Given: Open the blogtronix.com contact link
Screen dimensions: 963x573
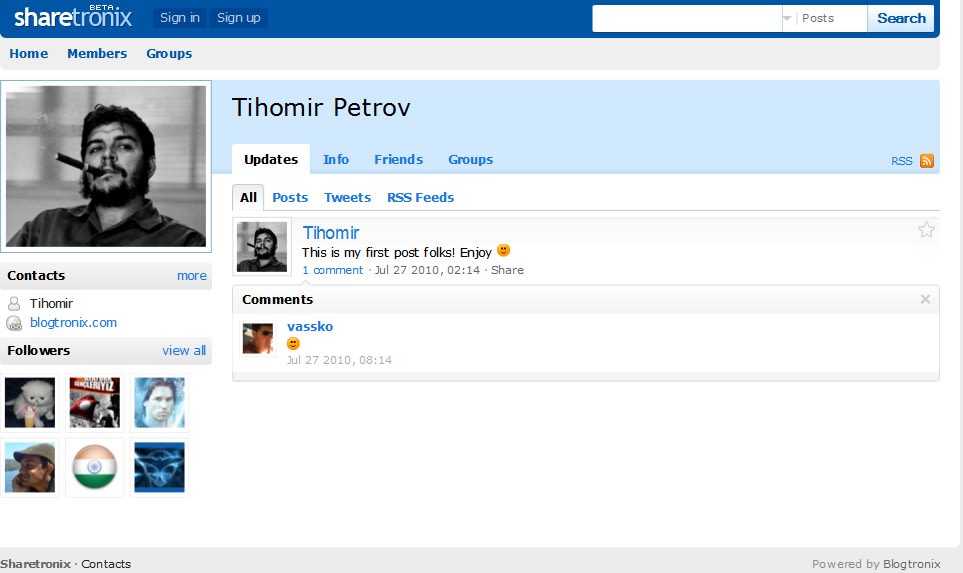Looking at the screenshot, I should (x=73, y=322).
